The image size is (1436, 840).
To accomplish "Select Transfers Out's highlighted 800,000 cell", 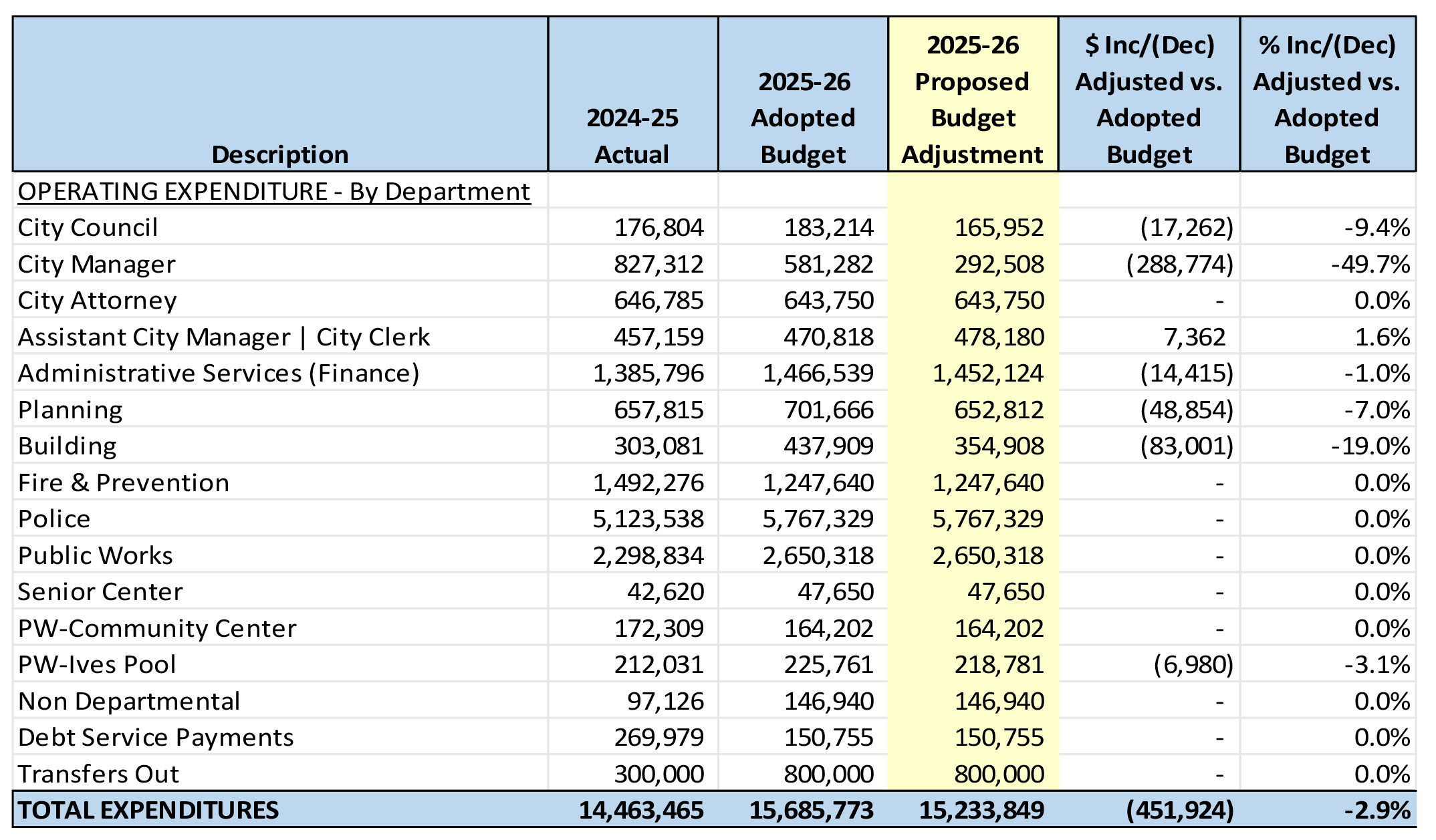I will tap(999, 775).
